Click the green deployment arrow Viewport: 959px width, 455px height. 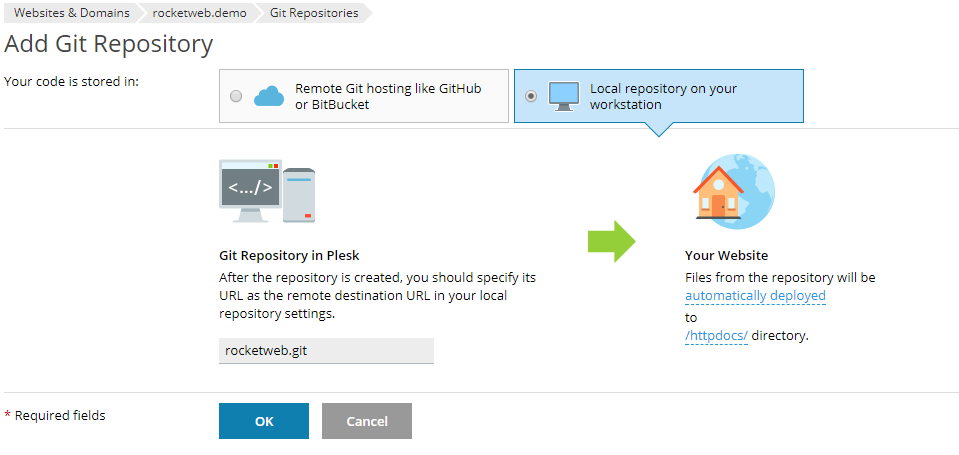(x=612, y=242)
